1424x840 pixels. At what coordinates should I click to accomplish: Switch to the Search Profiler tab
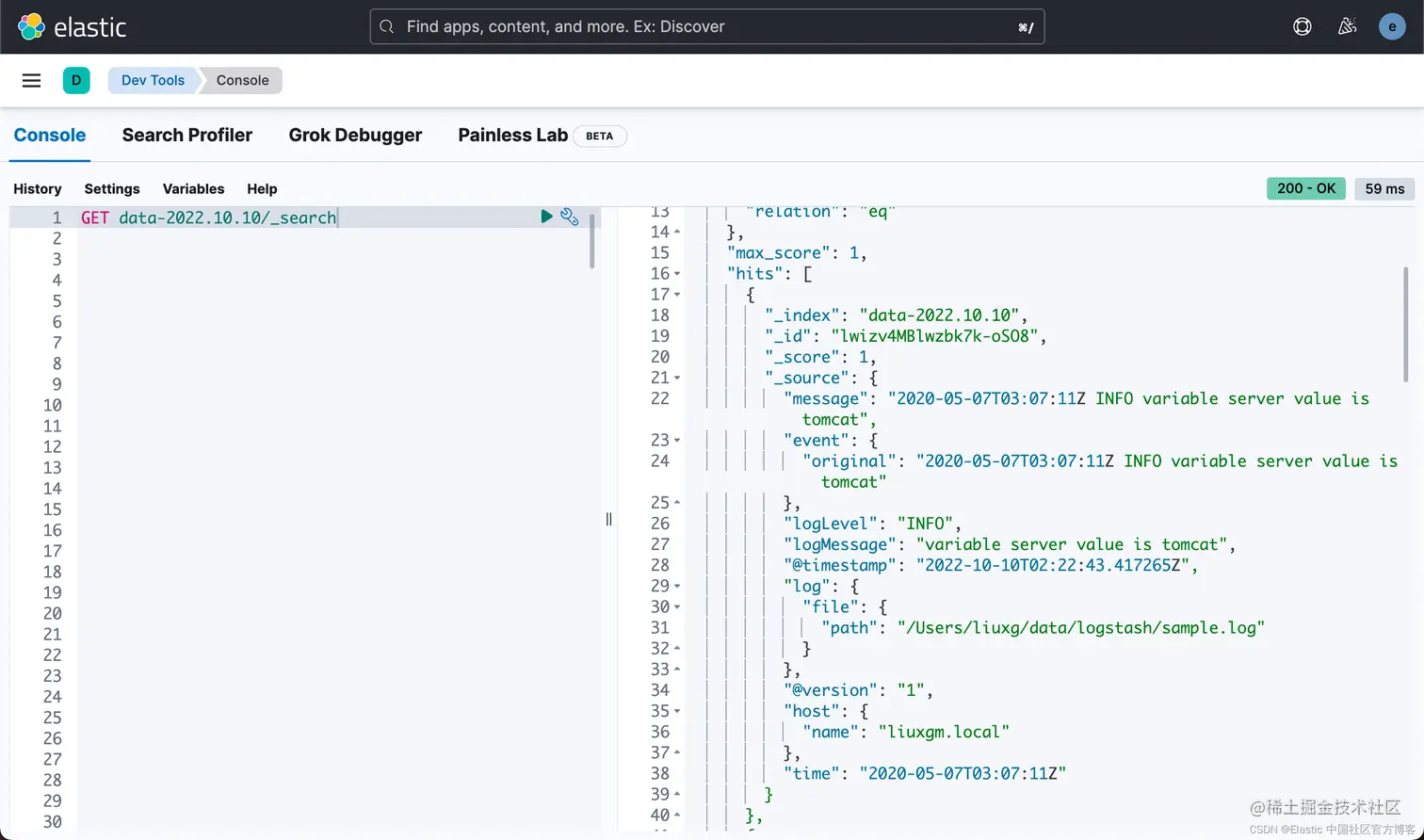coord(186,136)
